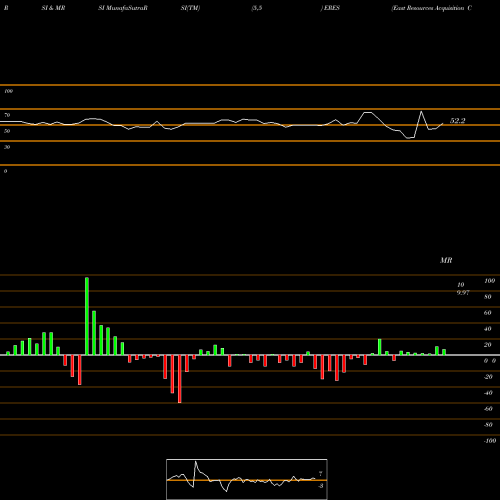The height and width of the screenshot is (500, 500).
Task: Click the RSI axis label 100
Action: tap(8, 91)
